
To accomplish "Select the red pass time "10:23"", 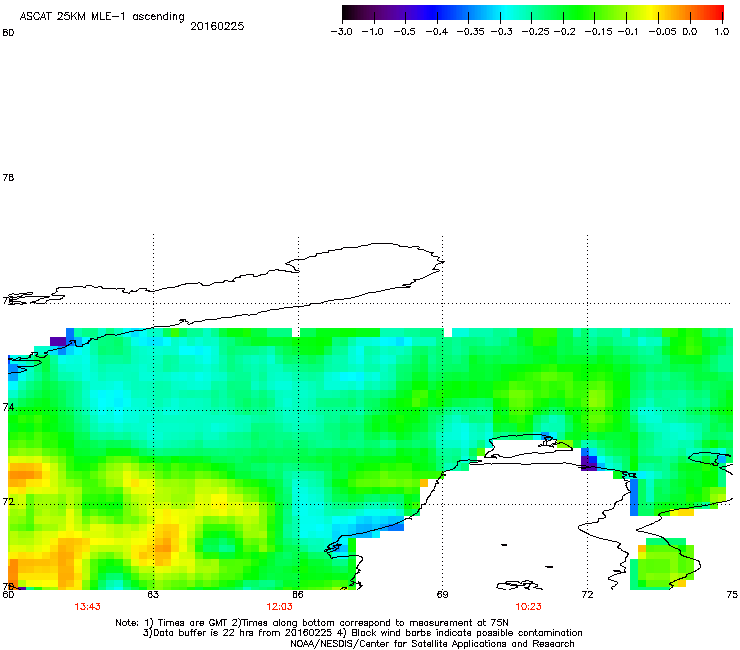I will [528, 607].
